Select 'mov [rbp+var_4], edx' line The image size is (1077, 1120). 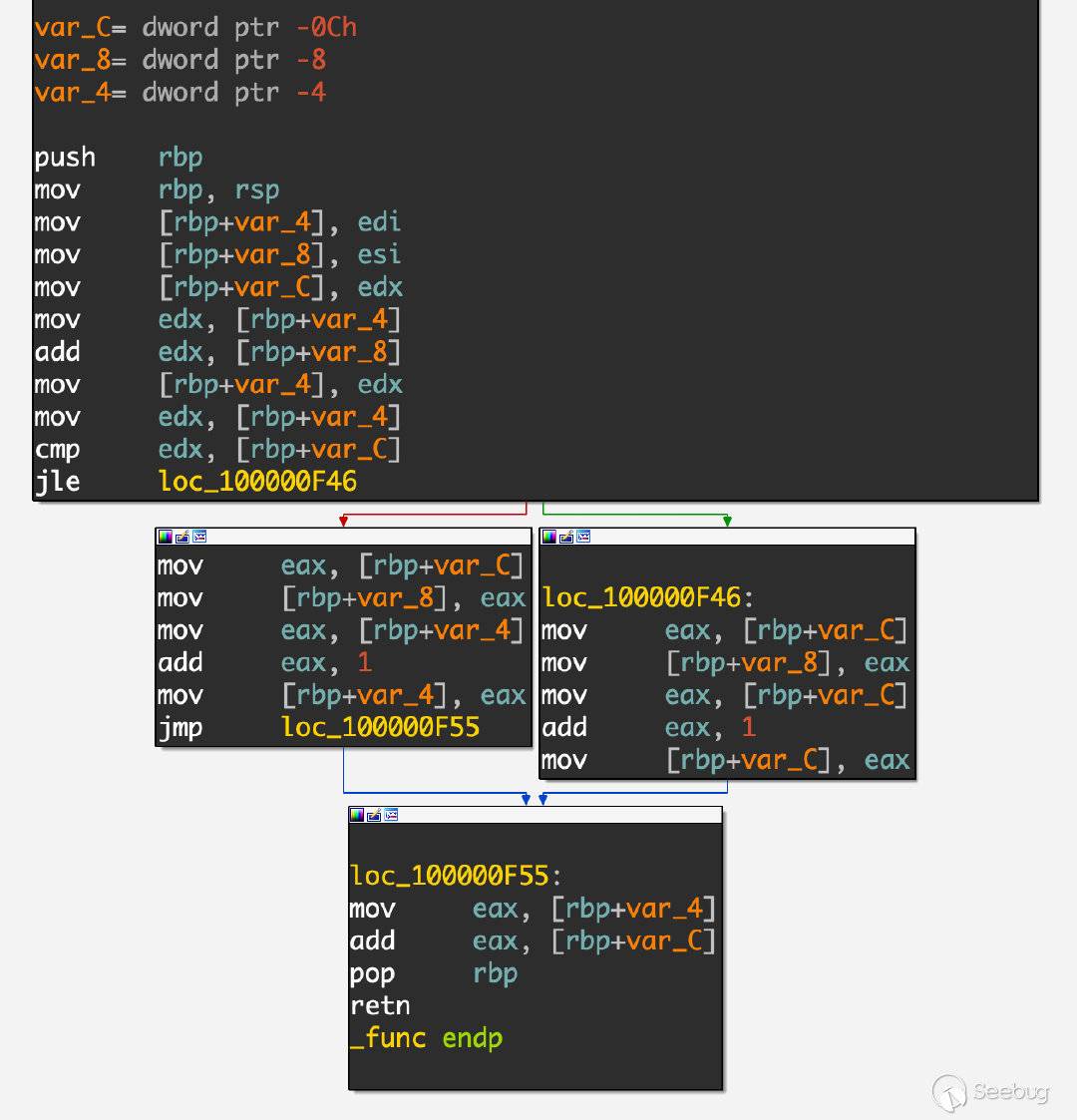point(218,384)
